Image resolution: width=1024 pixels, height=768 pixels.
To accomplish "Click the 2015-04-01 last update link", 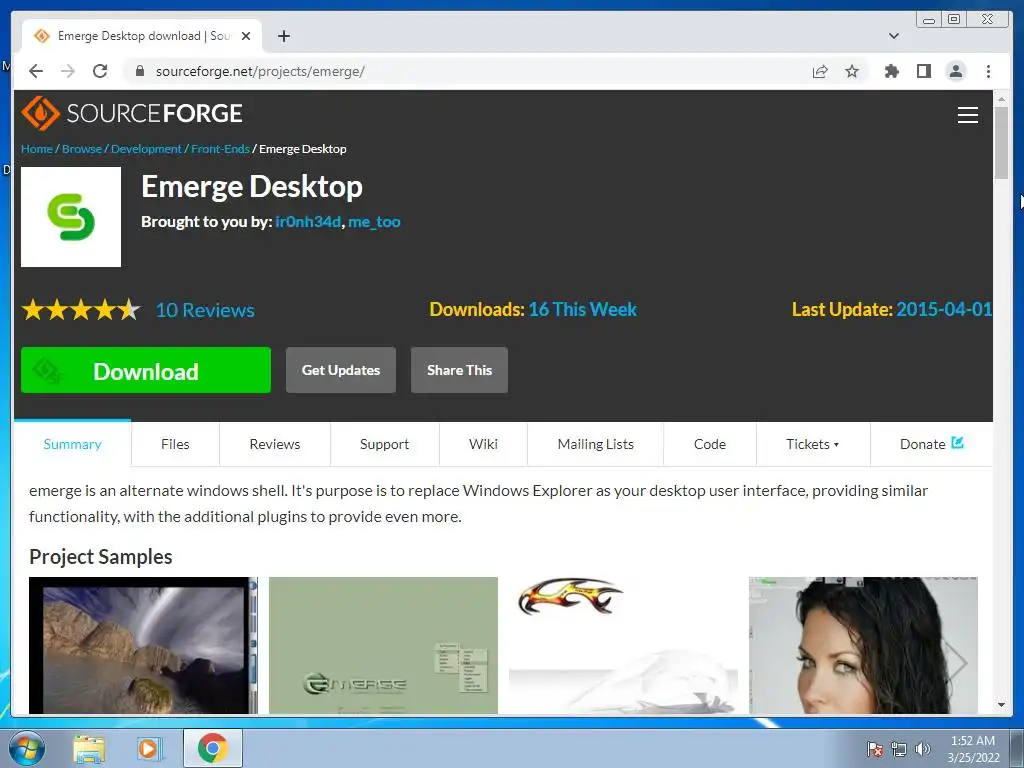I will [944, 310].
